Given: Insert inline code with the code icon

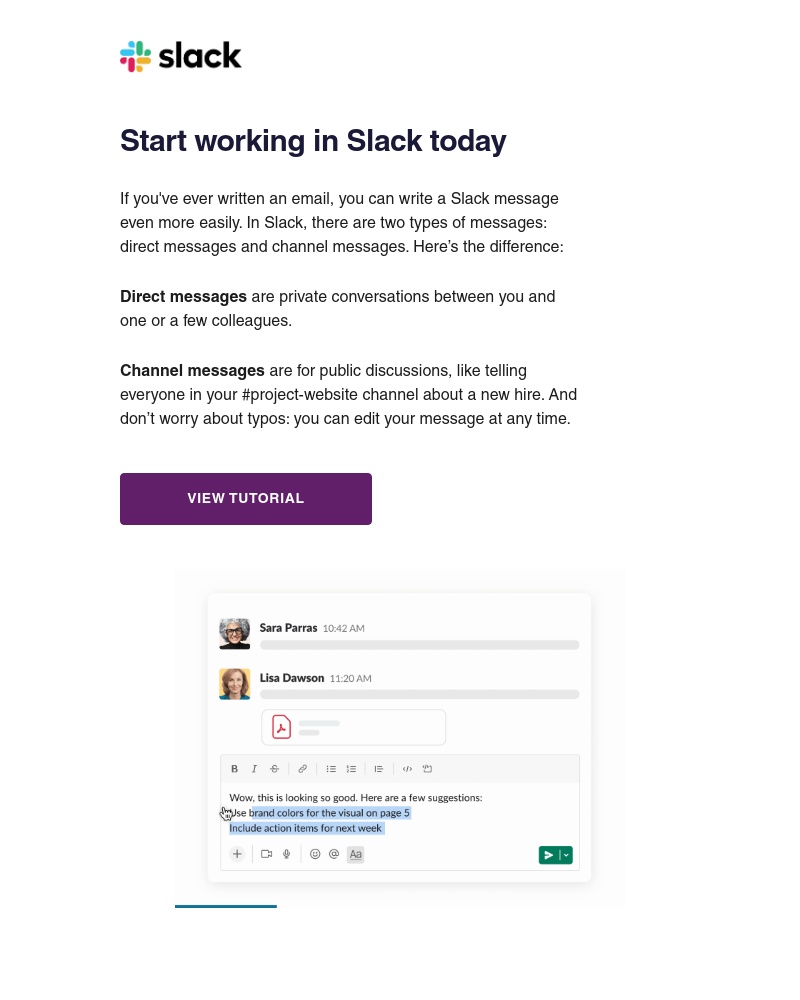Looking at the screenshot, I should tap(405, 769).
